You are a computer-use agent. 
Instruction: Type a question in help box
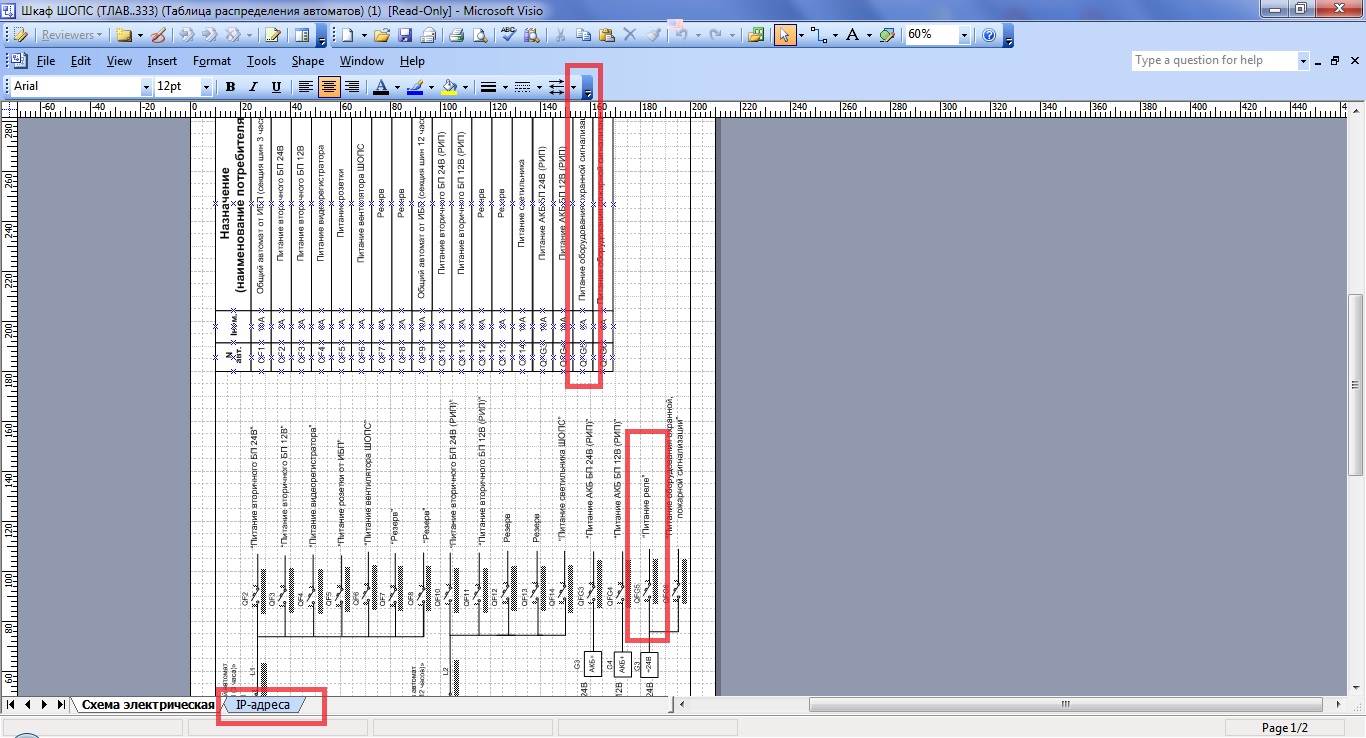click(x=1214, y=61)
